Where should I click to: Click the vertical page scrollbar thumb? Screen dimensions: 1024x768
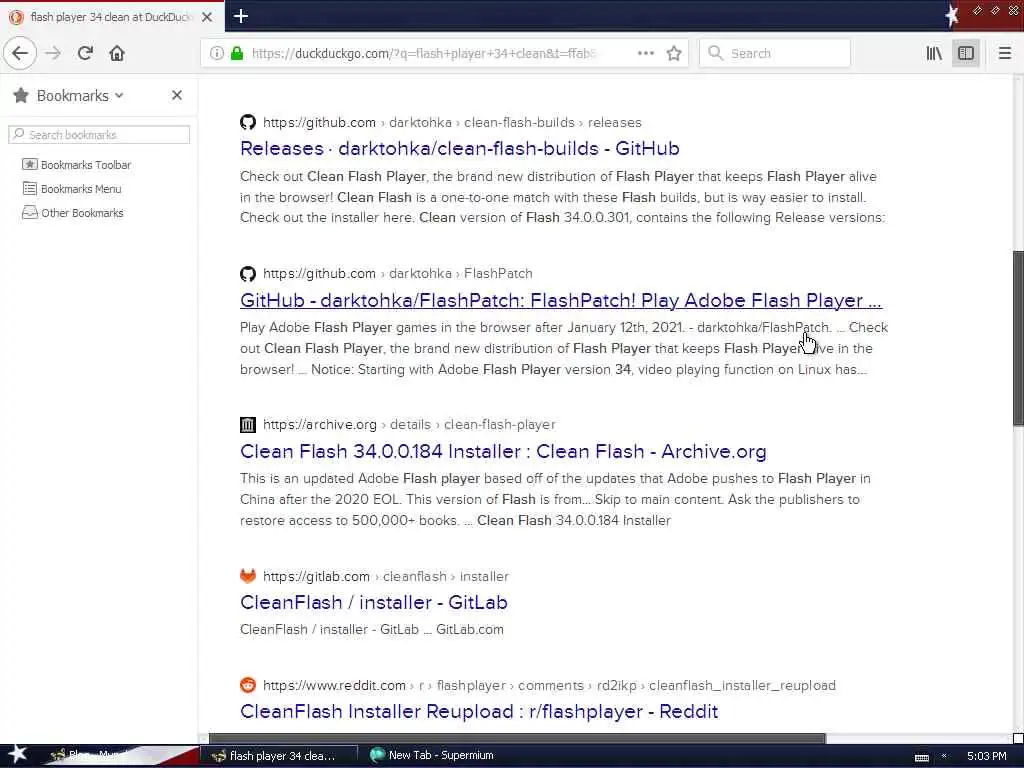coord(1018,338)
